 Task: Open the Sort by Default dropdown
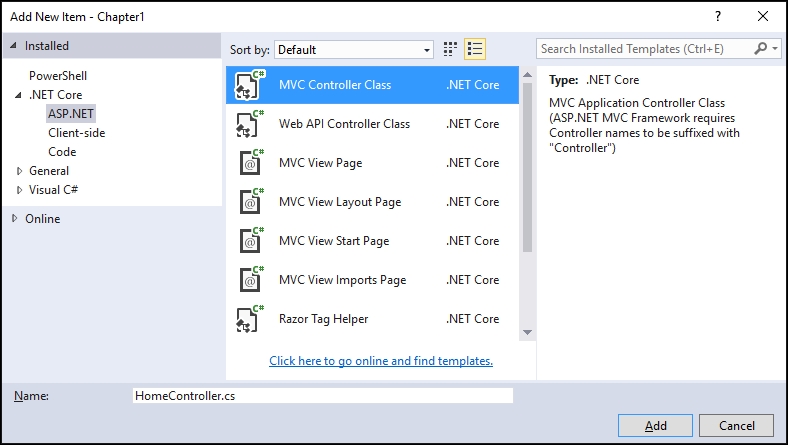[x=354, y=50]
